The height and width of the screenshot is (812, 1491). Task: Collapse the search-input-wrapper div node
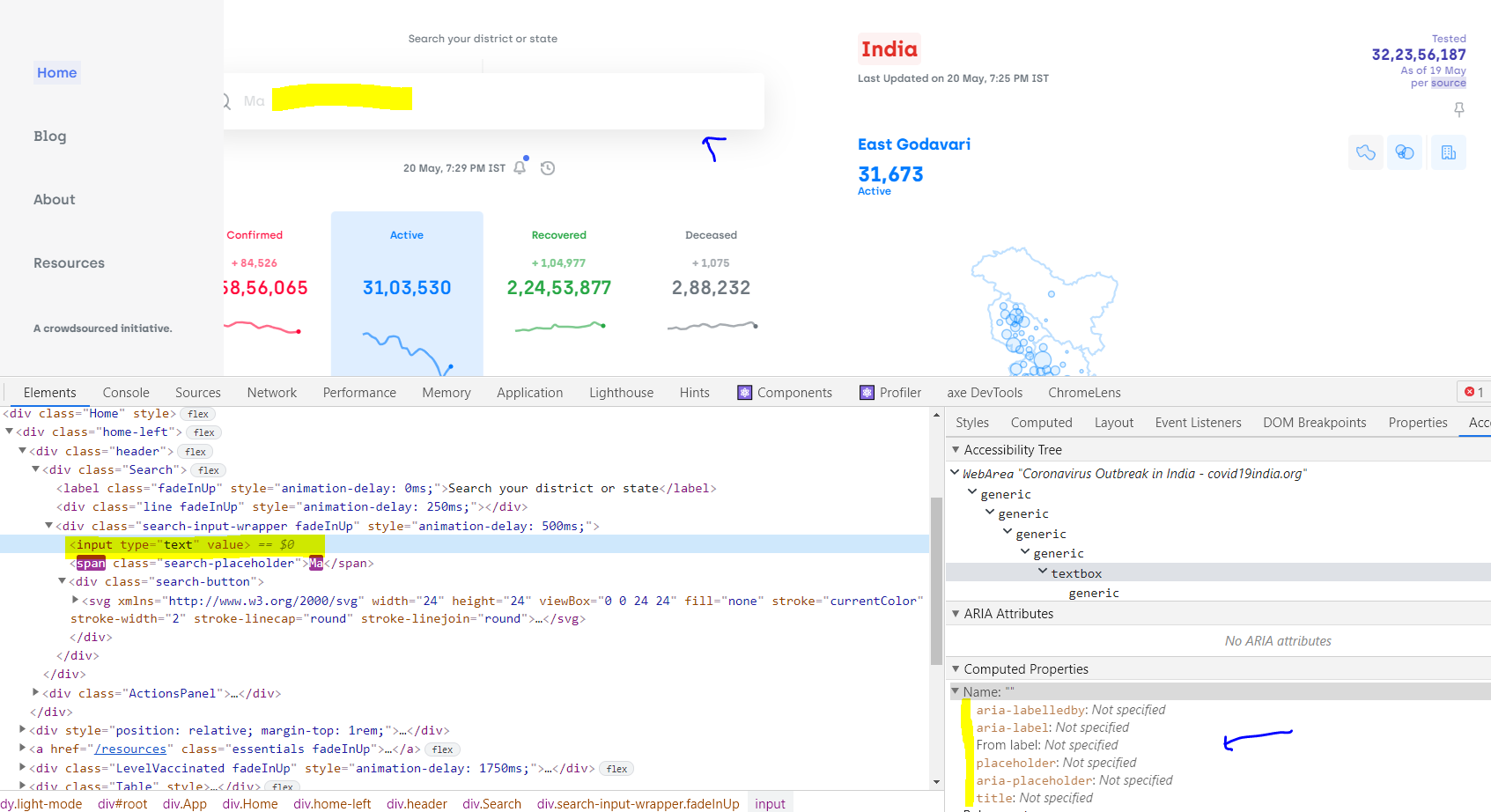pyautogui.click(x=49, y=525)
